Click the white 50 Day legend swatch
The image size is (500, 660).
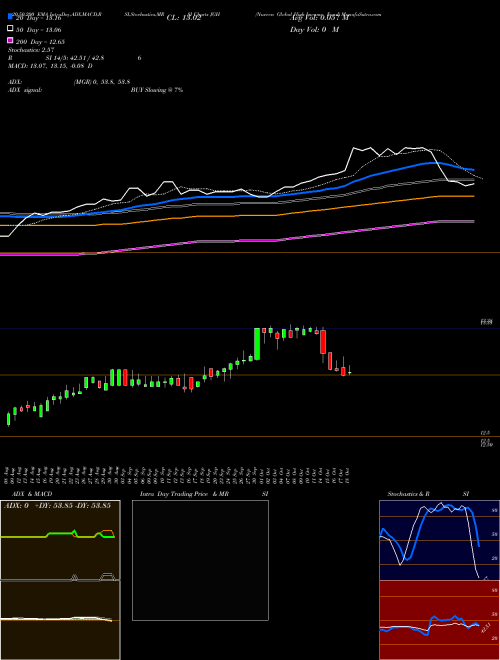pyautogui.click(x=10, y=28)
